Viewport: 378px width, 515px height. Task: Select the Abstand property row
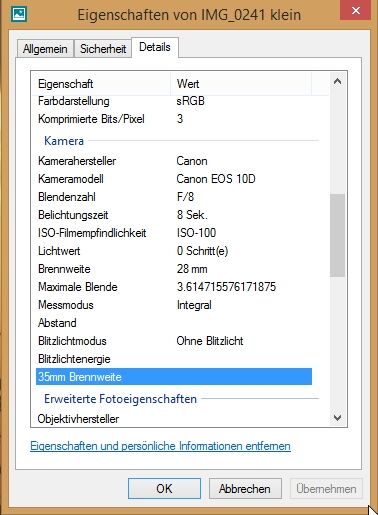point(174,323)
